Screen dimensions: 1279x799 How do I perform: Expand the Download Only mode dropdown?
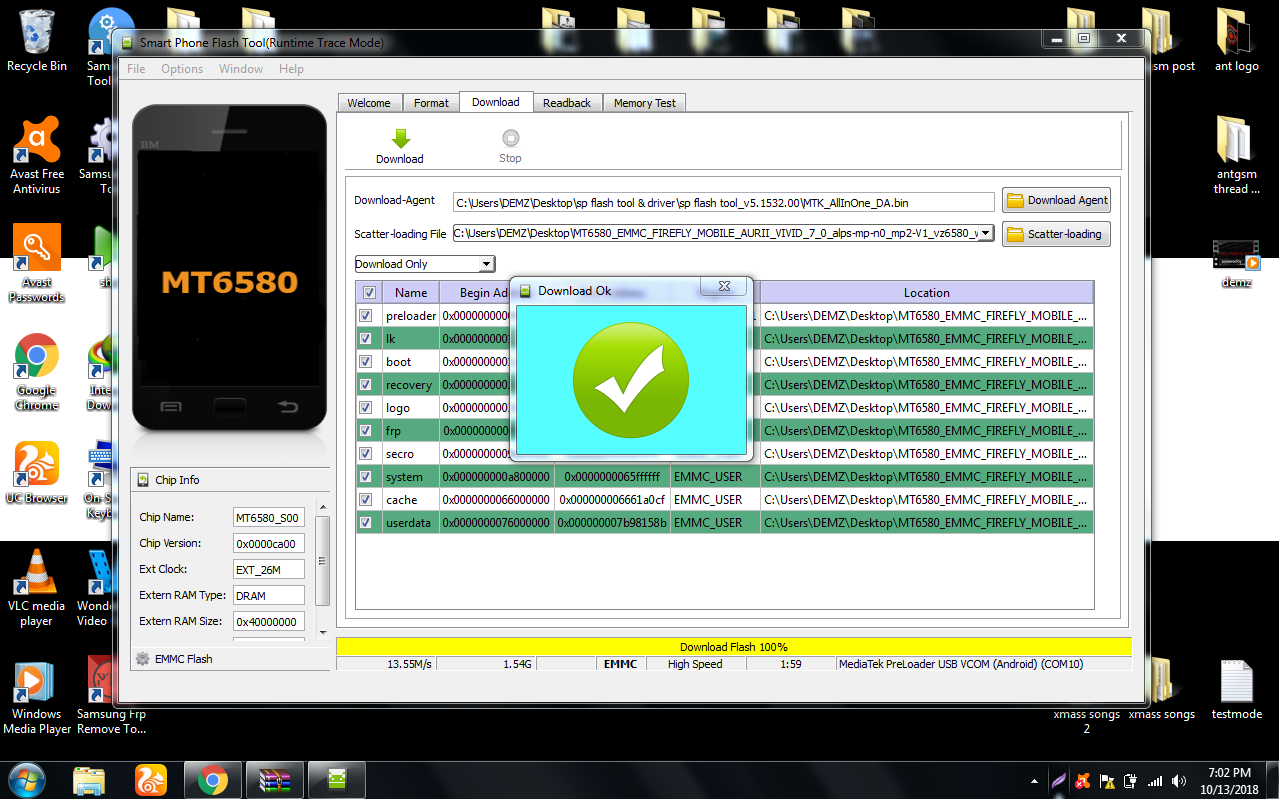click(486, 264)
